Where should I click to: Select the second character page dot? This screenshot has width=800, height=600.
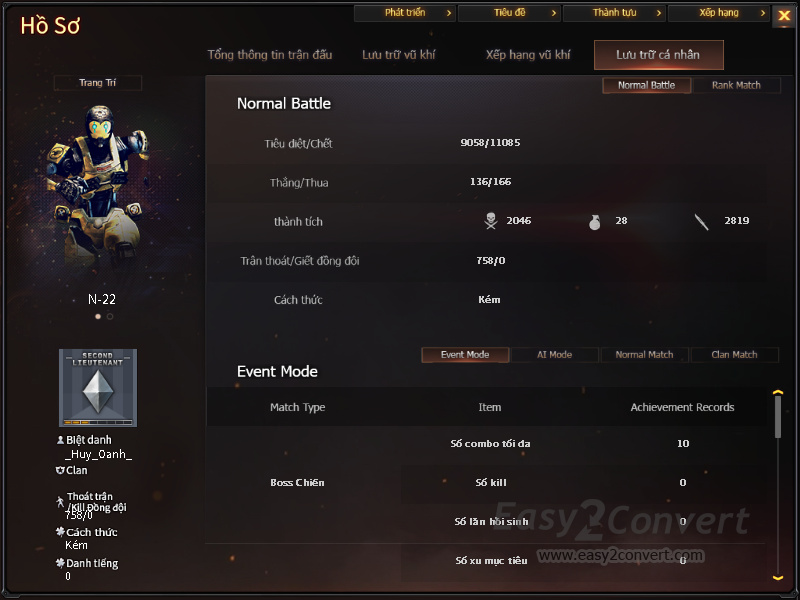point(110,316)
